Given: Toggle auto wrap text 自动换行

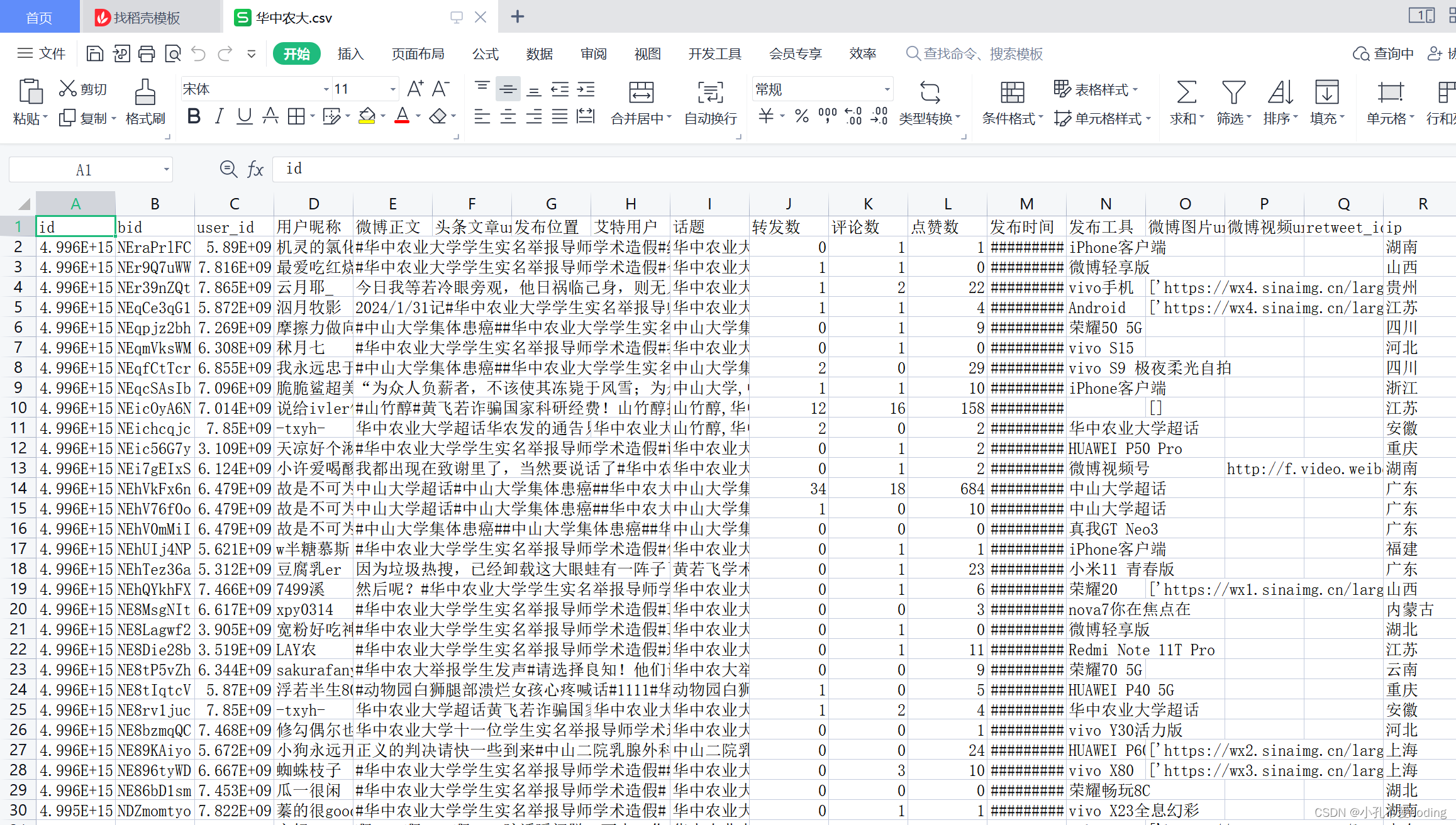Looking at the screenshot, I should (711, 102).
